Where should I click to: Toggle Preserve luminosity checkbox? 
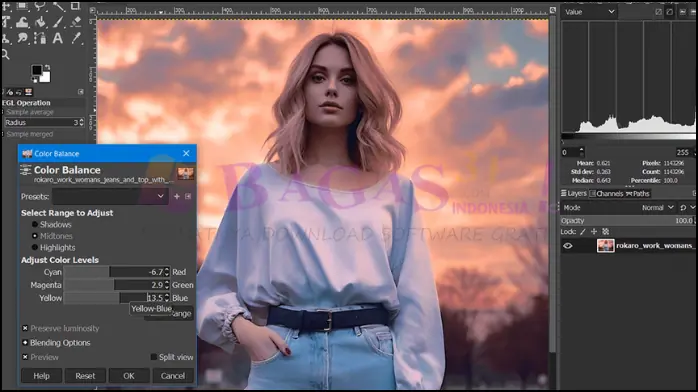click(25, 328)
